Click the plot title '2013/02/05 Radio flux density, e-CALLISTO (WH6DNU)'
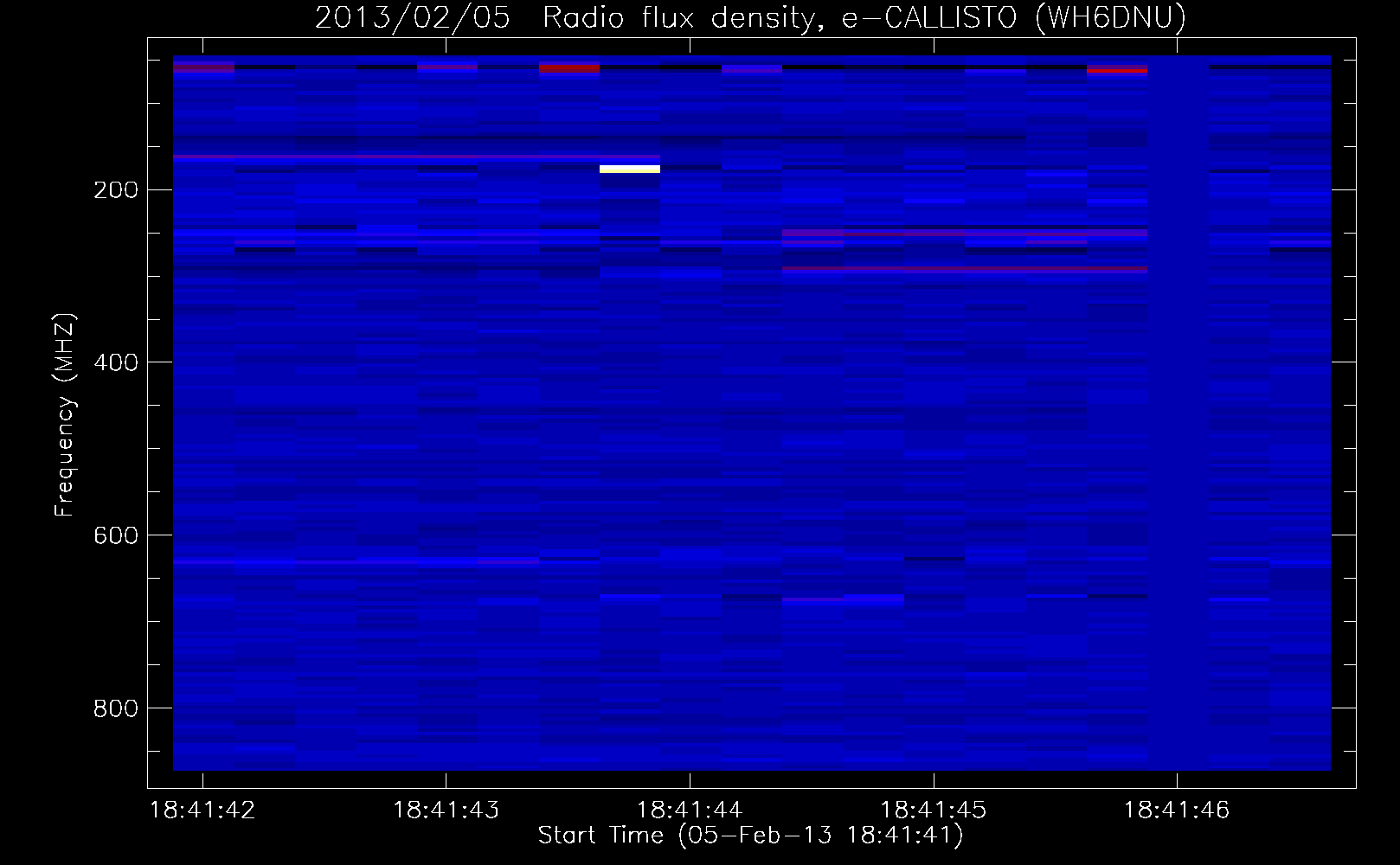The height and width of the screenshot is (865, 1400). click(x=750, y=17)
